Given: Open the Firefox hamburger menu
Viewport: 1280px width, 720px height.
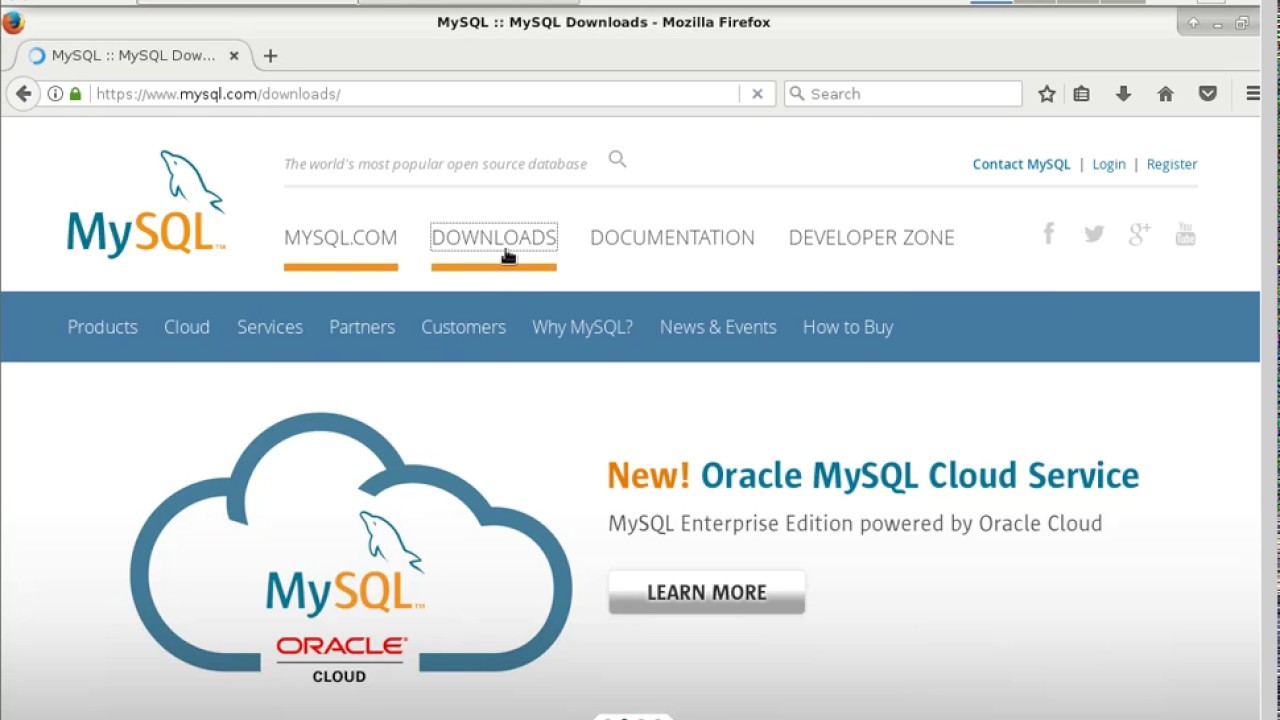Looking at the screenshot, I should click(x=1252, y=94).
